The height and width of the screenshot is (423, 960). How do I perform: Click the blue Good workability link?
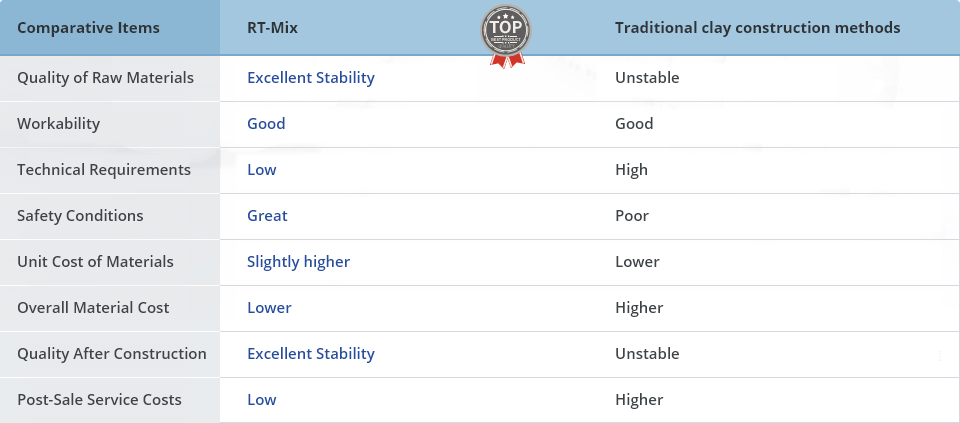pyautogui.click(x=266, y=124)
